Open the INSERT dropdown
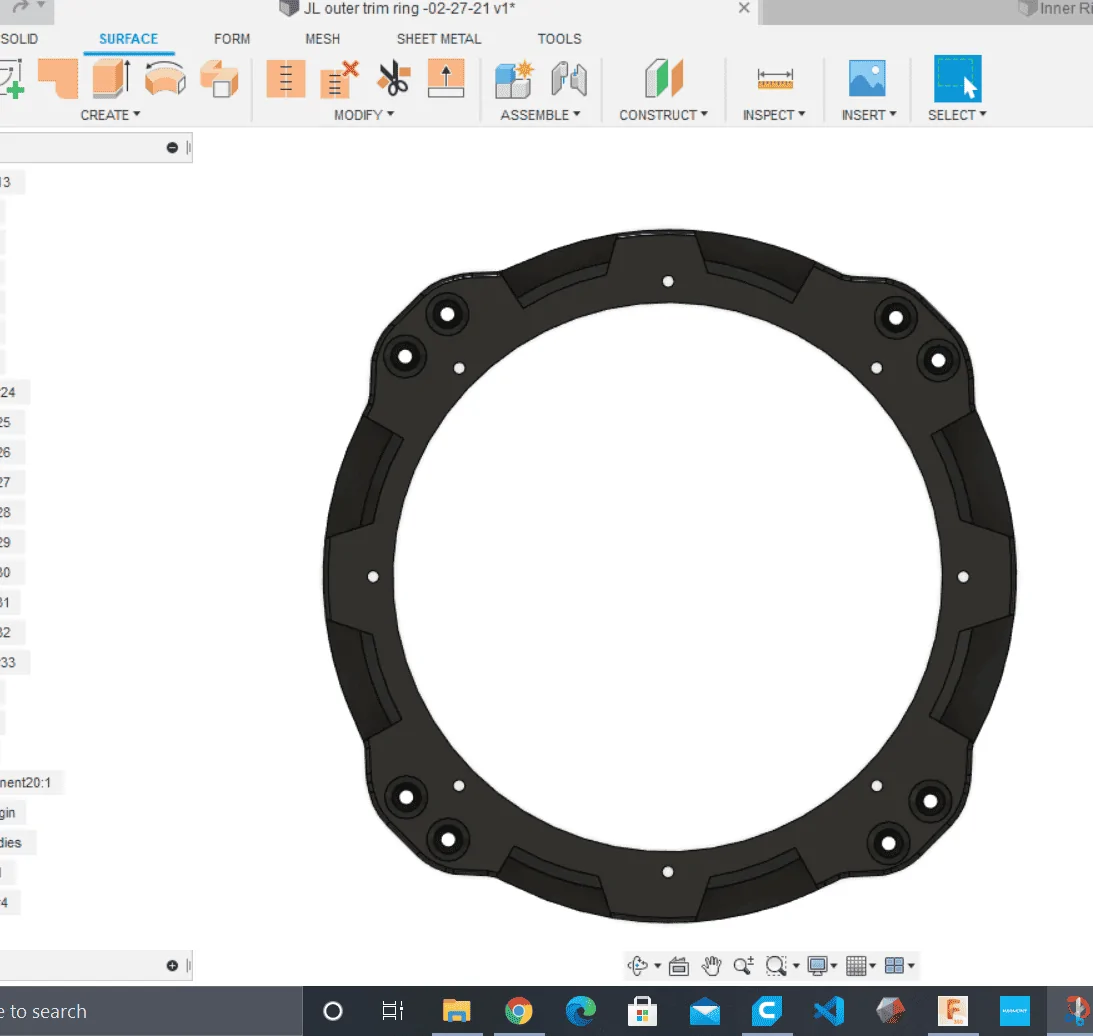 tap(869, 115)
